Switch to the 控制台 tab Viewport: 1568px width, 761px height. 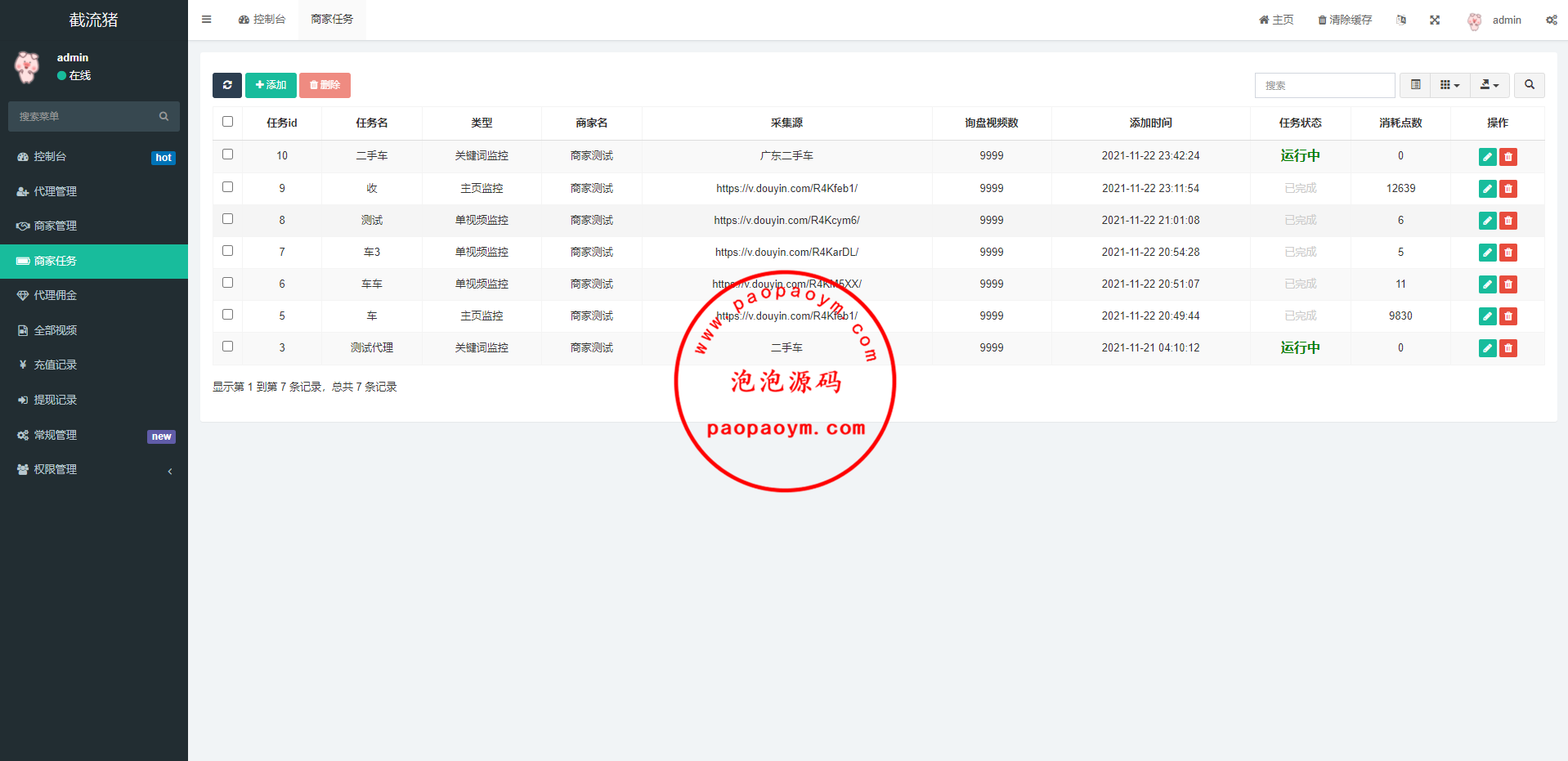(x=262, y=20)
